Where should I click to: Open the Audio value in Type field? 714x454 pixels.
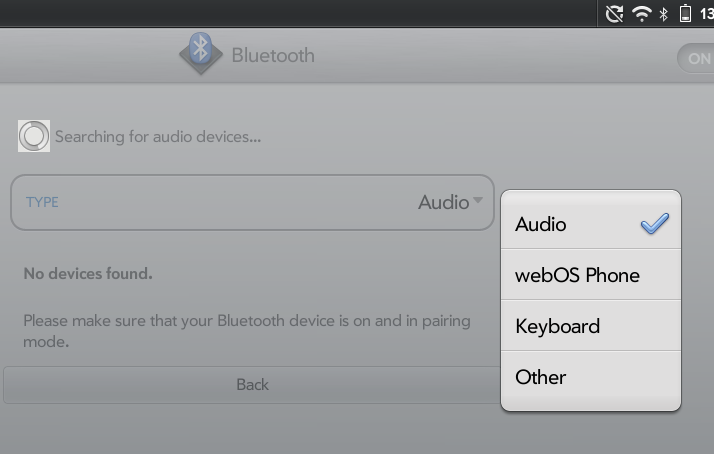click(x=443, y=202)
